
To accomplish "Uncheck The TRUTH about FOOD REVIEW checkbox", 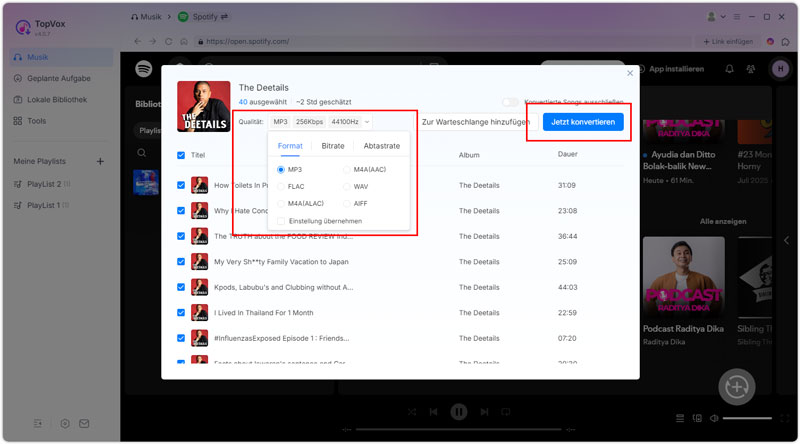I will click(181, 236).
